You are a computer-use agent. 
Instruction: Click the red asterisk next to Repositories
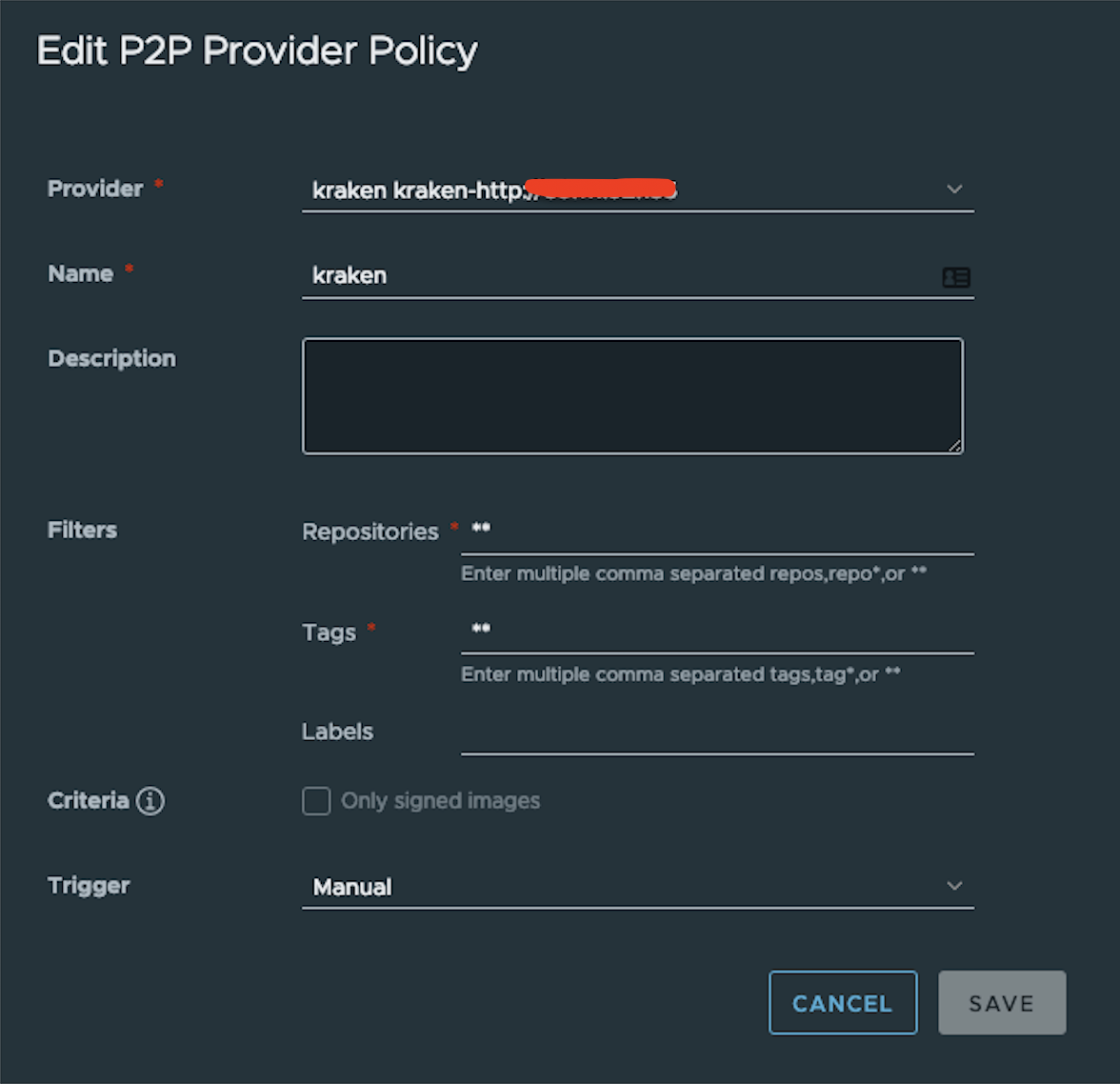(455, 525)
